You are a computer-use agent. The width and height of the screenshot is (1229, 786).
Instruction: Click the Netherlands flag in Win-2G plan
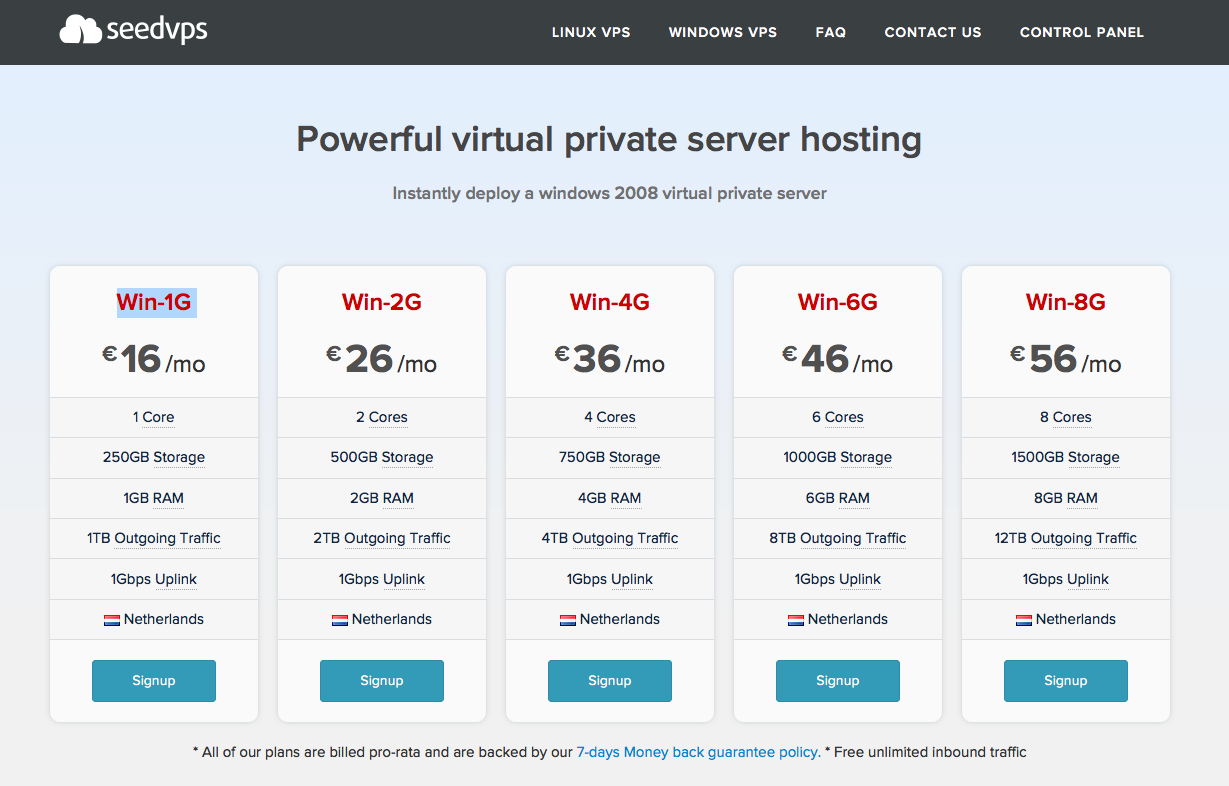(x=340, y=620)
